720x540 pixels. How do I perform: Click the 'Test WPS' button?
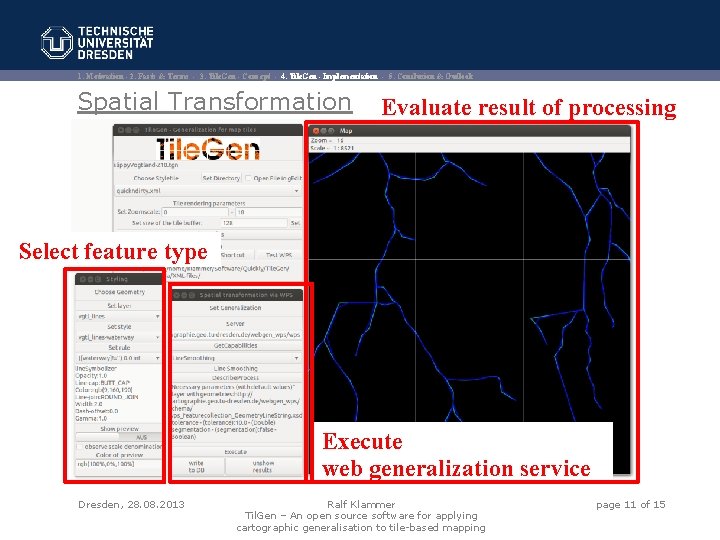279,254
